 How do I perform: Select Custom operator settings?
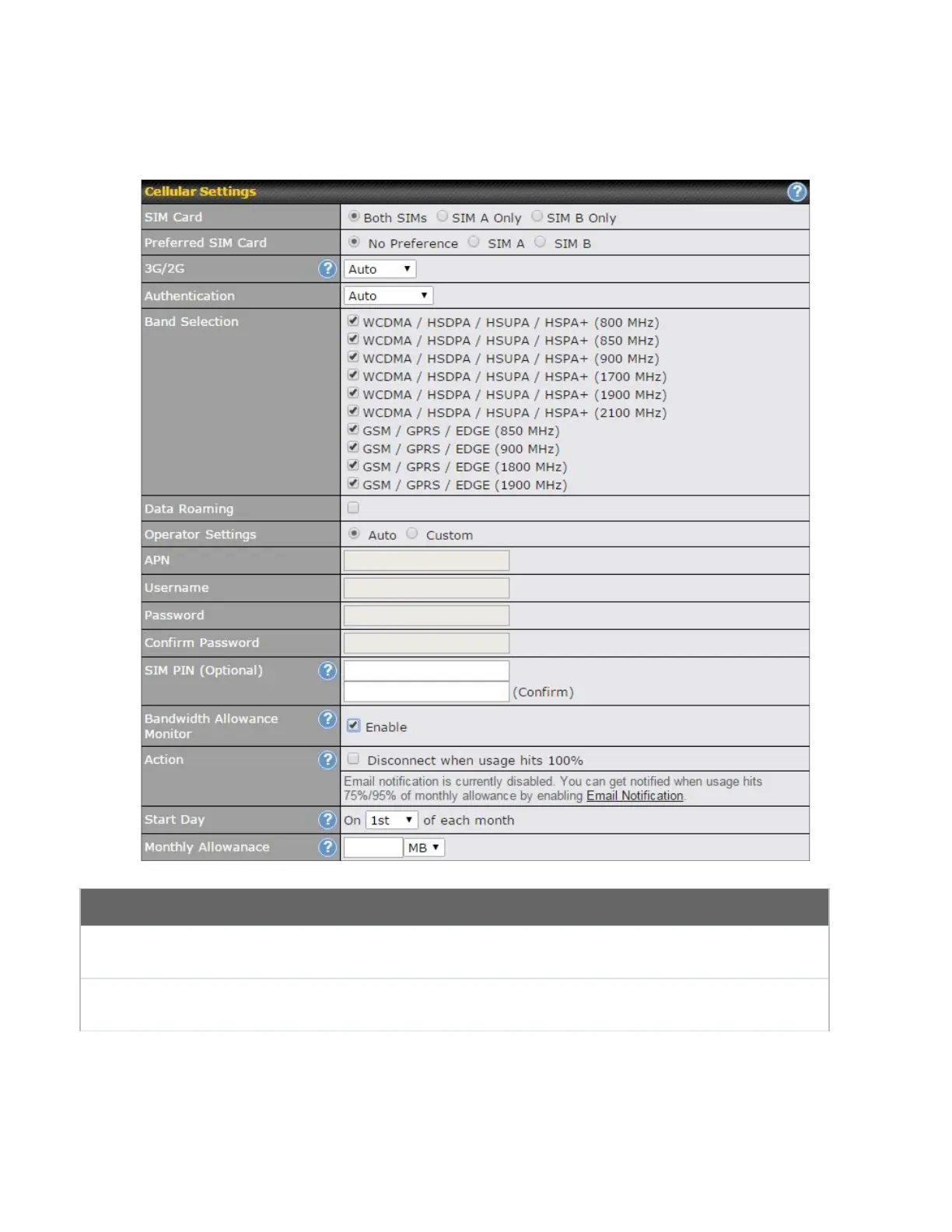point(411,534)
